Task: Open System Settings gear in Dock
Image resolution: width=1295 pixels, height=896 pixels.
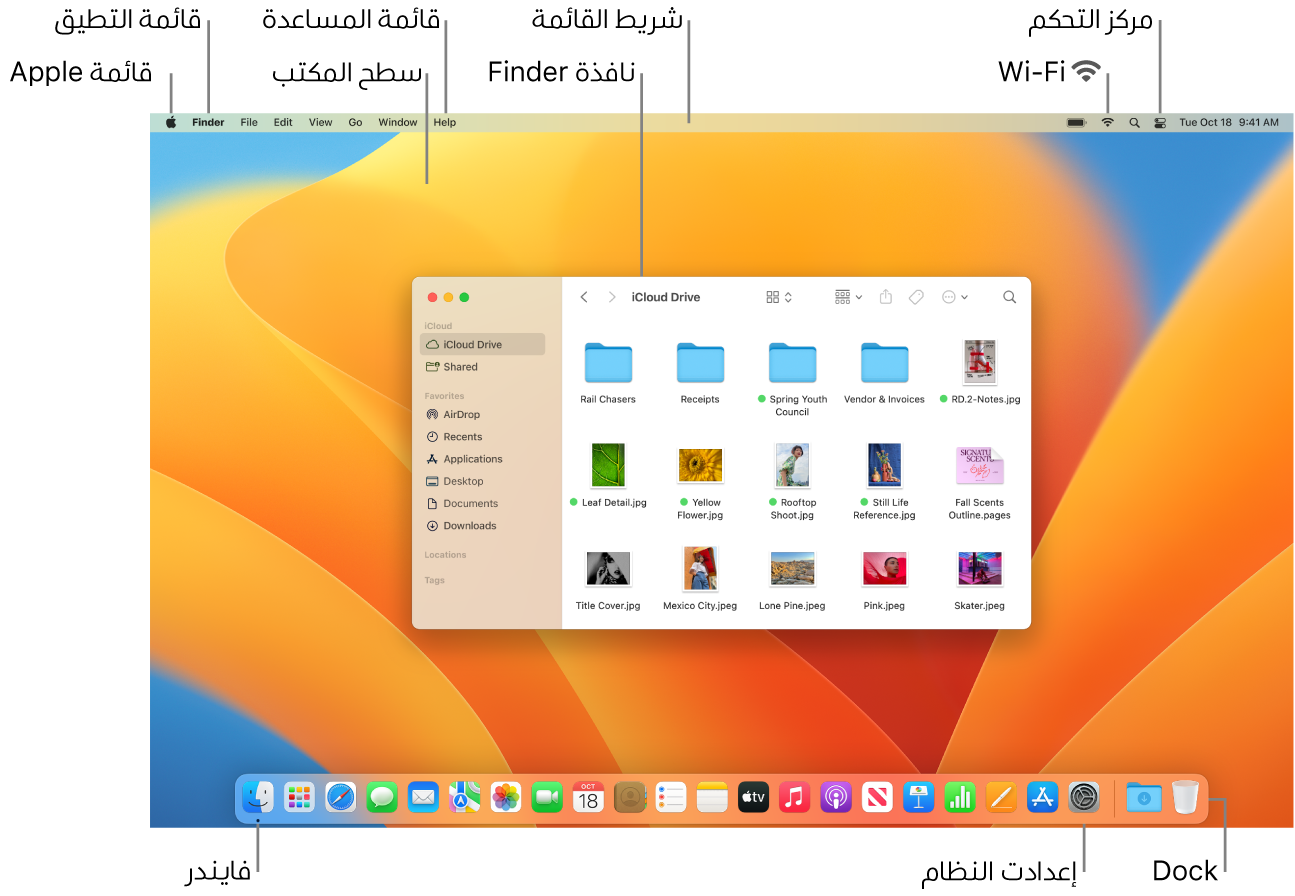Action: [x=1084, y=797]
